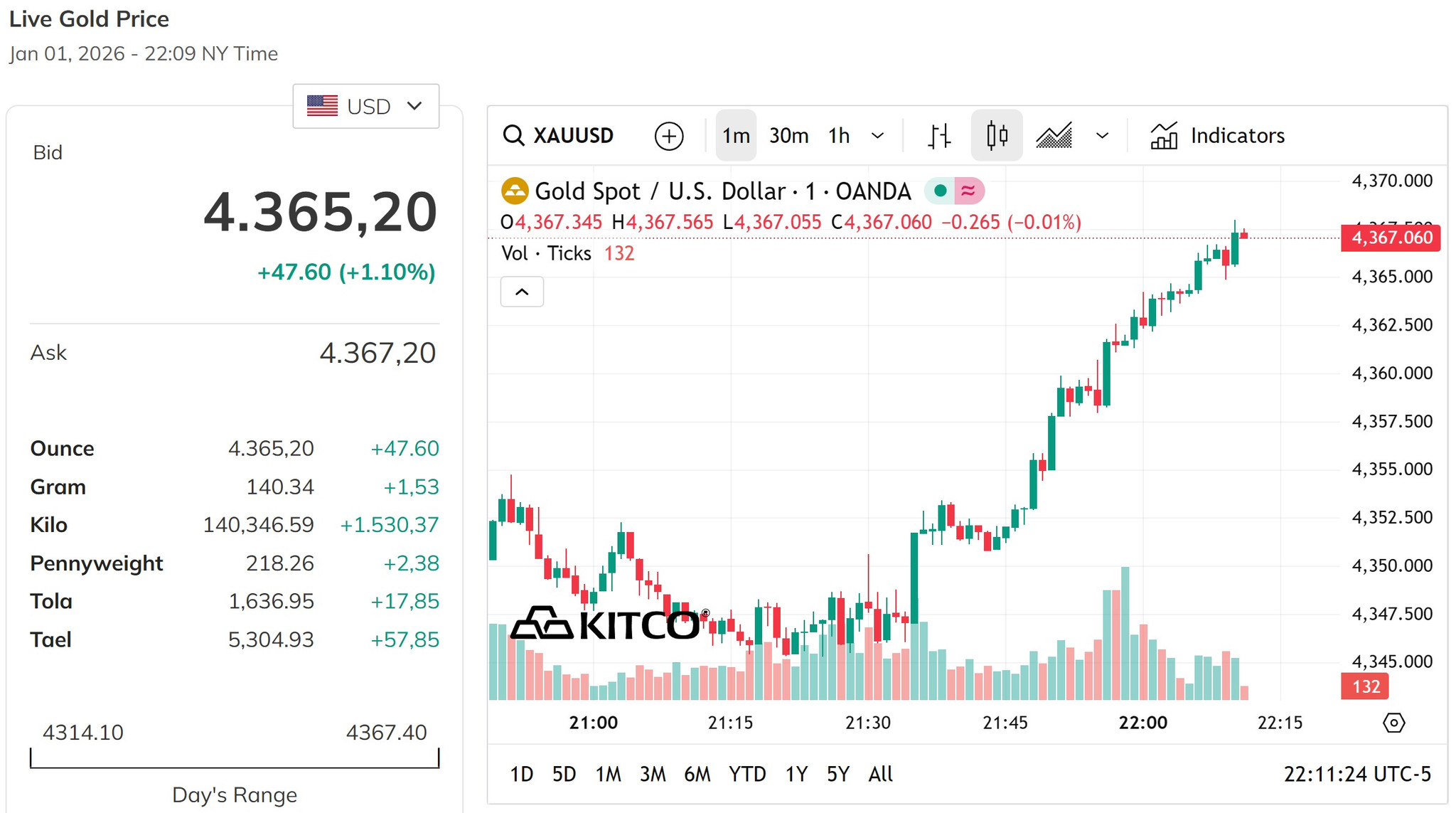
Task: Select the 5D date range
Action: pyautogui.click(x=564, y=774)
